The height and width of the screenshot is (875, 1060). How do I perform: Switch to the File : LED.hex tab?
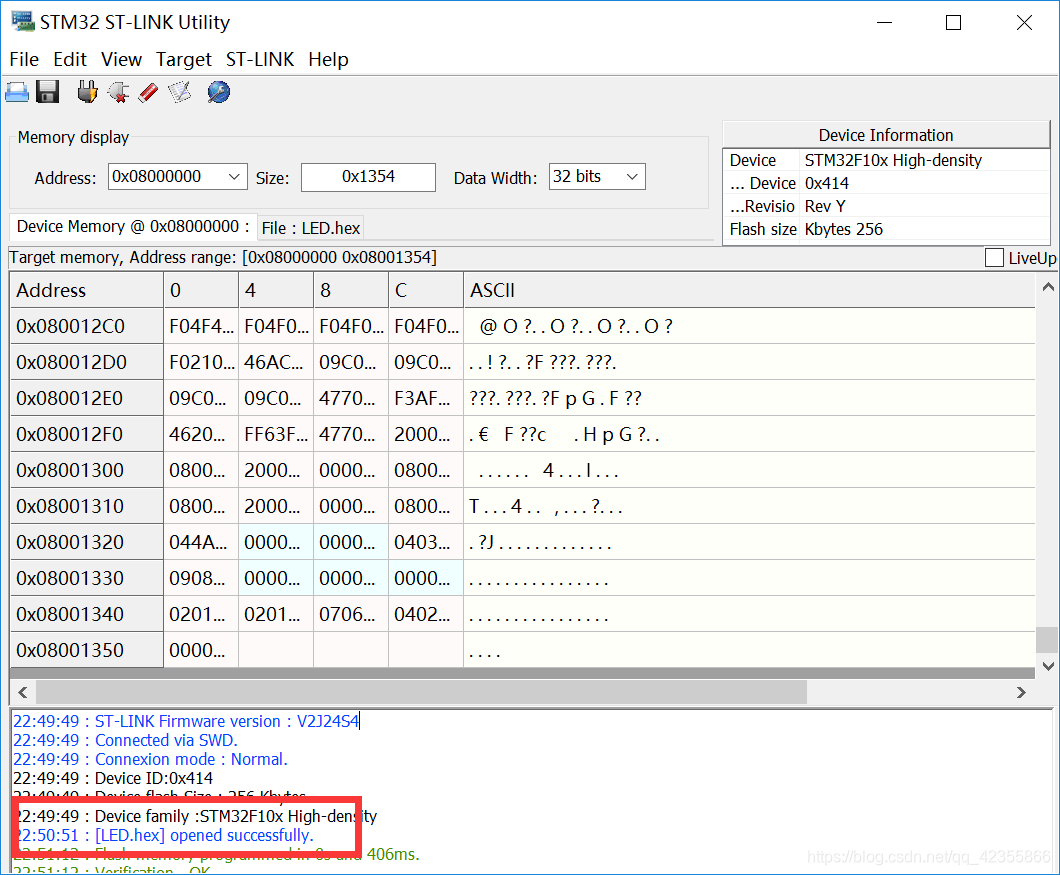(x=311, y=229)
